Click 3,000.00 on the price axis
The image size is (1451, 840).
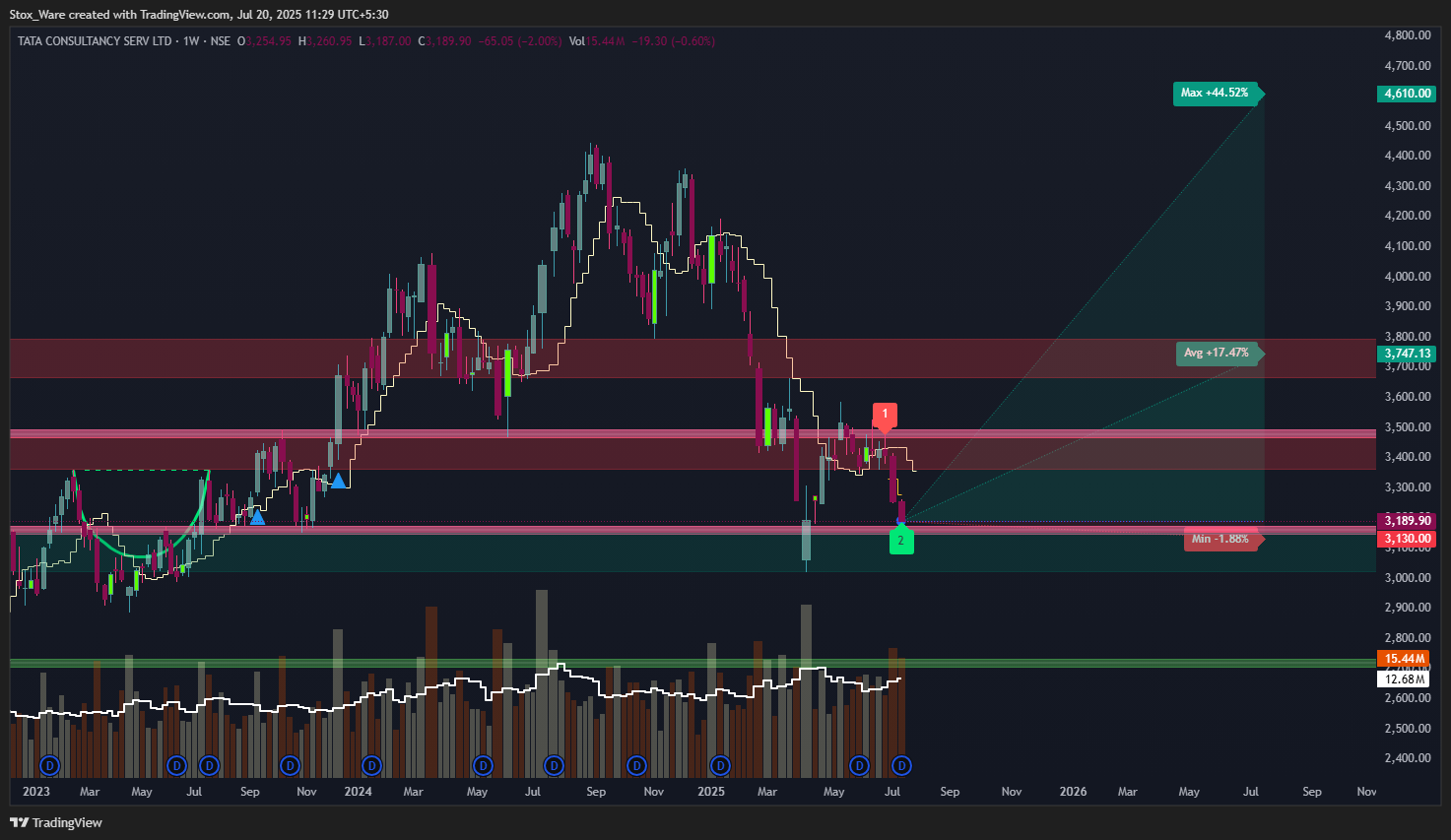[x=1408, y=578]
